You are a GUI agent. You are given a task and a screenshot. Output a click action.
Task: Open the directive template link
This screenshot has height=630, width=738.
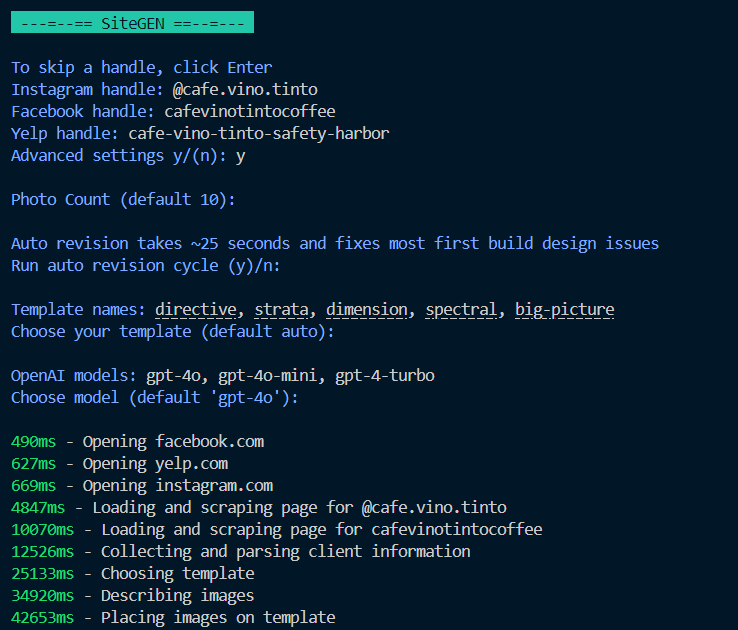tap(196, 310)
